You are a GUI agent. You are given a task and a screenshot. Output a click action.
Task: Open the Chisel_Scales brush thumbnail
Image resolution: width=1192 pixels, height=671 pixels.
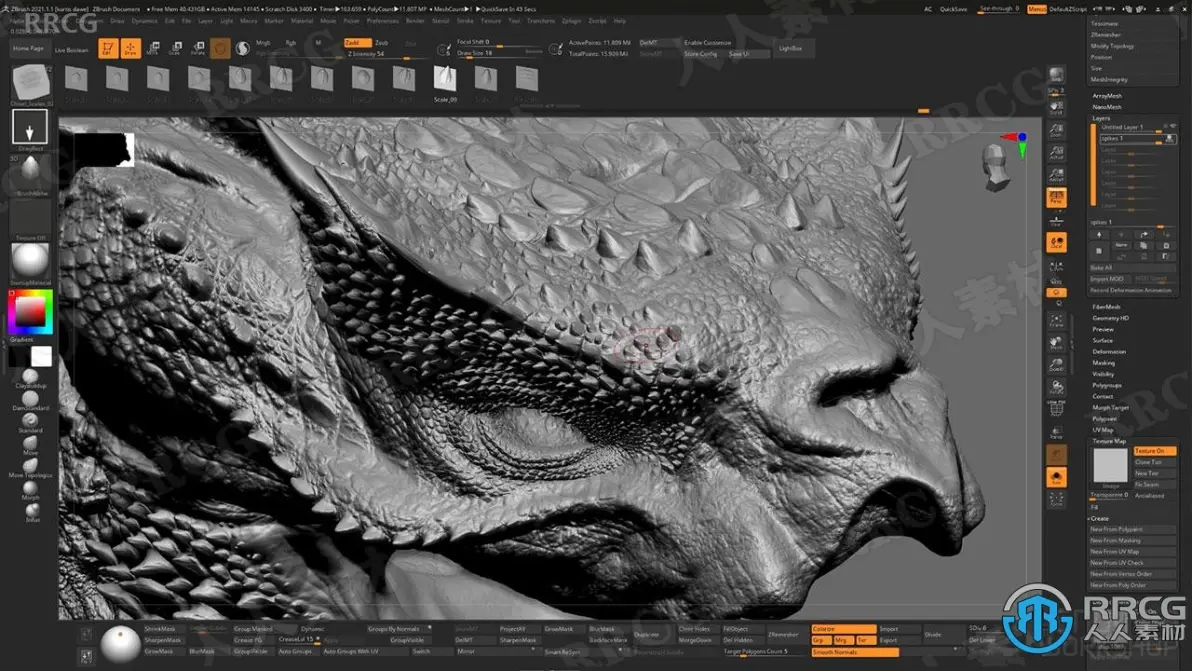[x=31, y=82]
